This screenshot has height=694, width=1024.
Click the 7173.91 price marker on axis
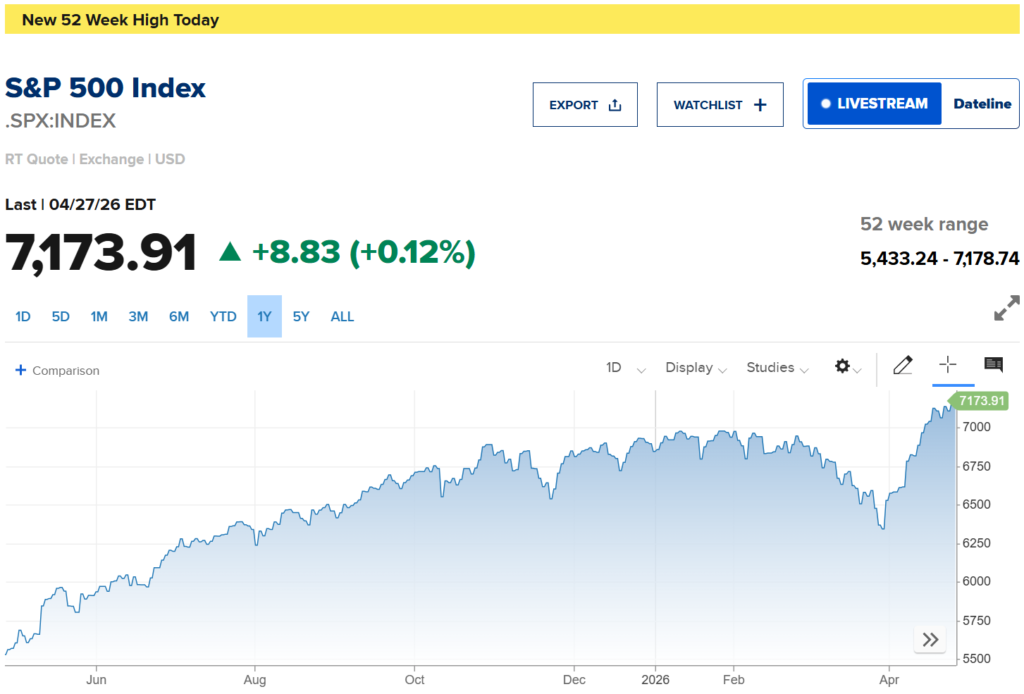[x=979, y=401]
